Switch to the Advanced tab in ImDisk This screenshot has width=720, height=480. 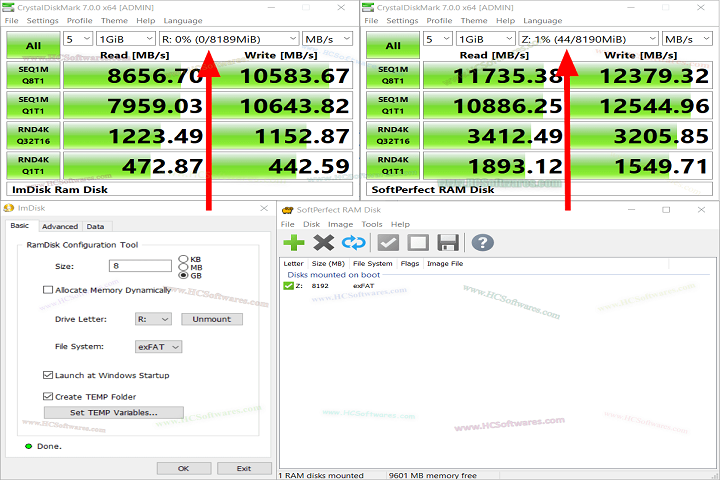coord(60,226)
